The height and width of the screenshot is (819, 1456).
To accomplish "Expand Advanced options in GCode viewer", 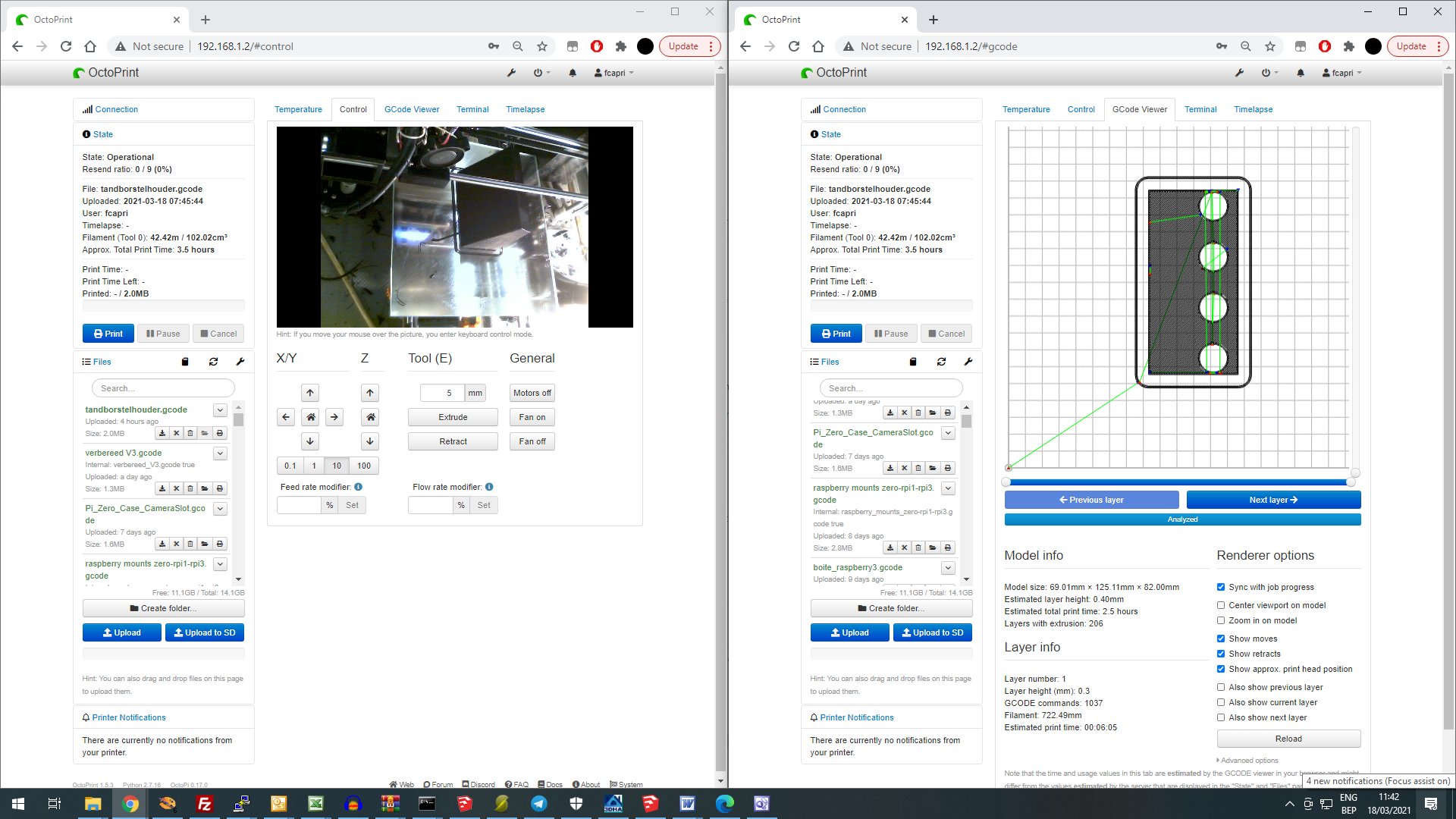I will (1247, 760).
